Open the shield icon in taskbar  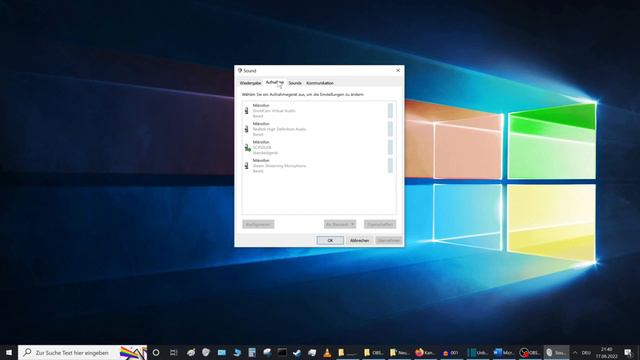pyautogui.click(x=206, y=352)
